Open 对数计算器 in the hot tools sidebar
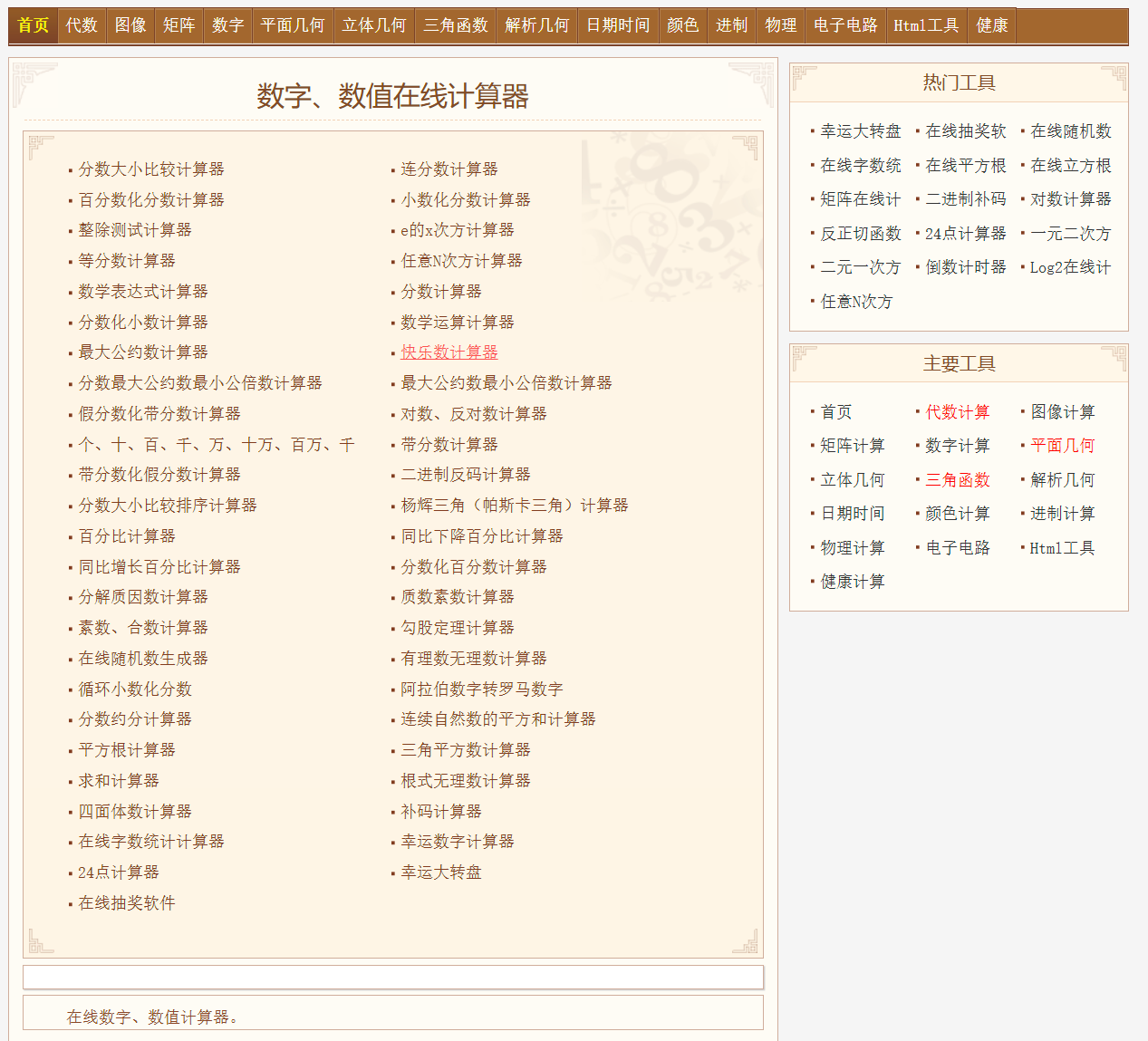 [1070, 199]
